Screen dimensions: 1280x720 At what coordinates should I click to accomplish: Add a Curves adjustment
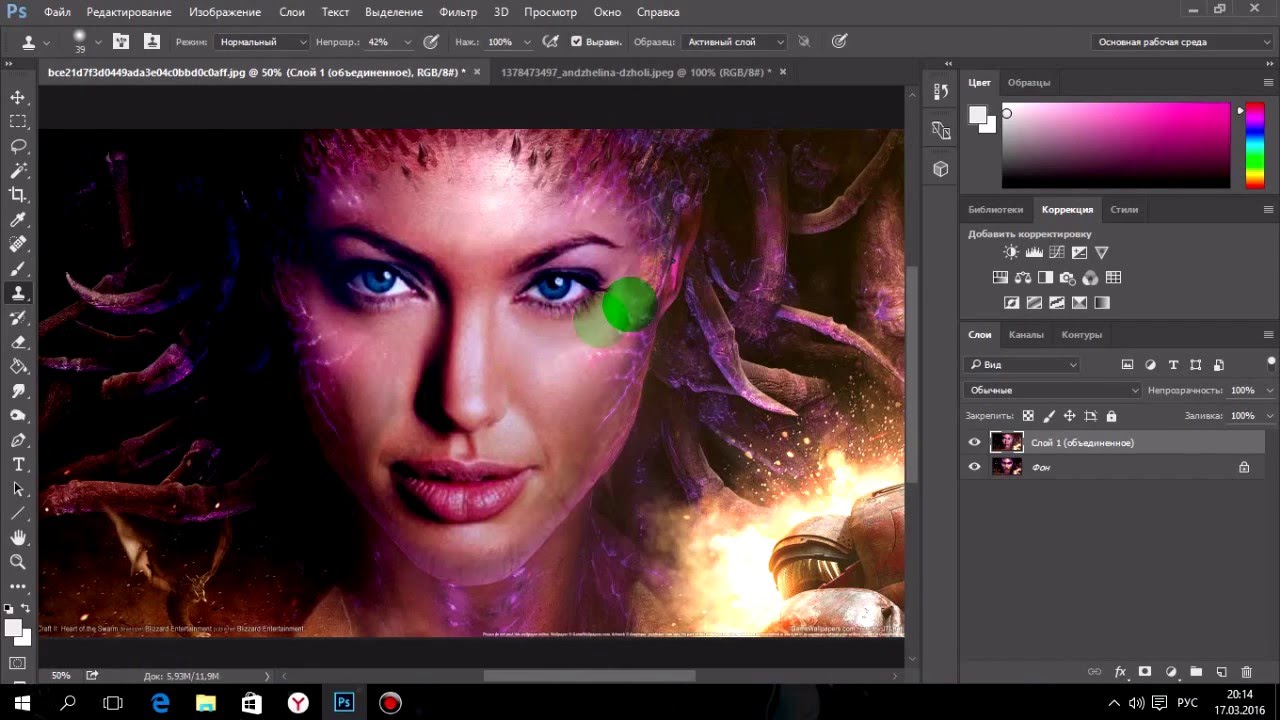1057,253
